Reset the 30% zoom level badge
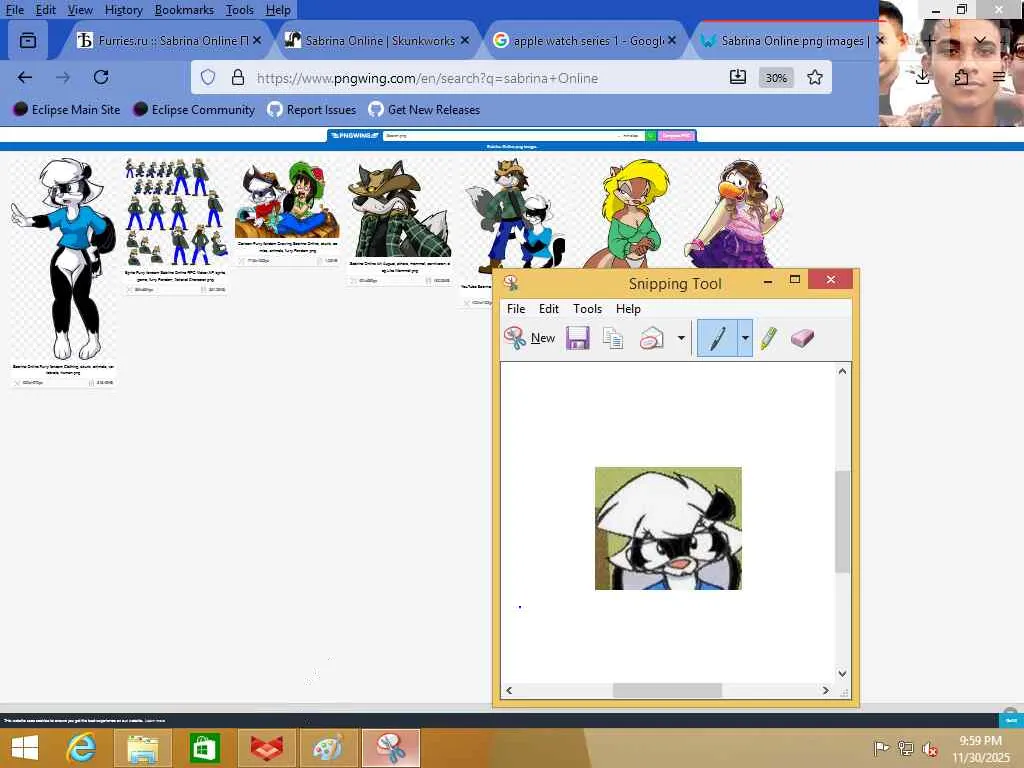 tap(776, 78)
